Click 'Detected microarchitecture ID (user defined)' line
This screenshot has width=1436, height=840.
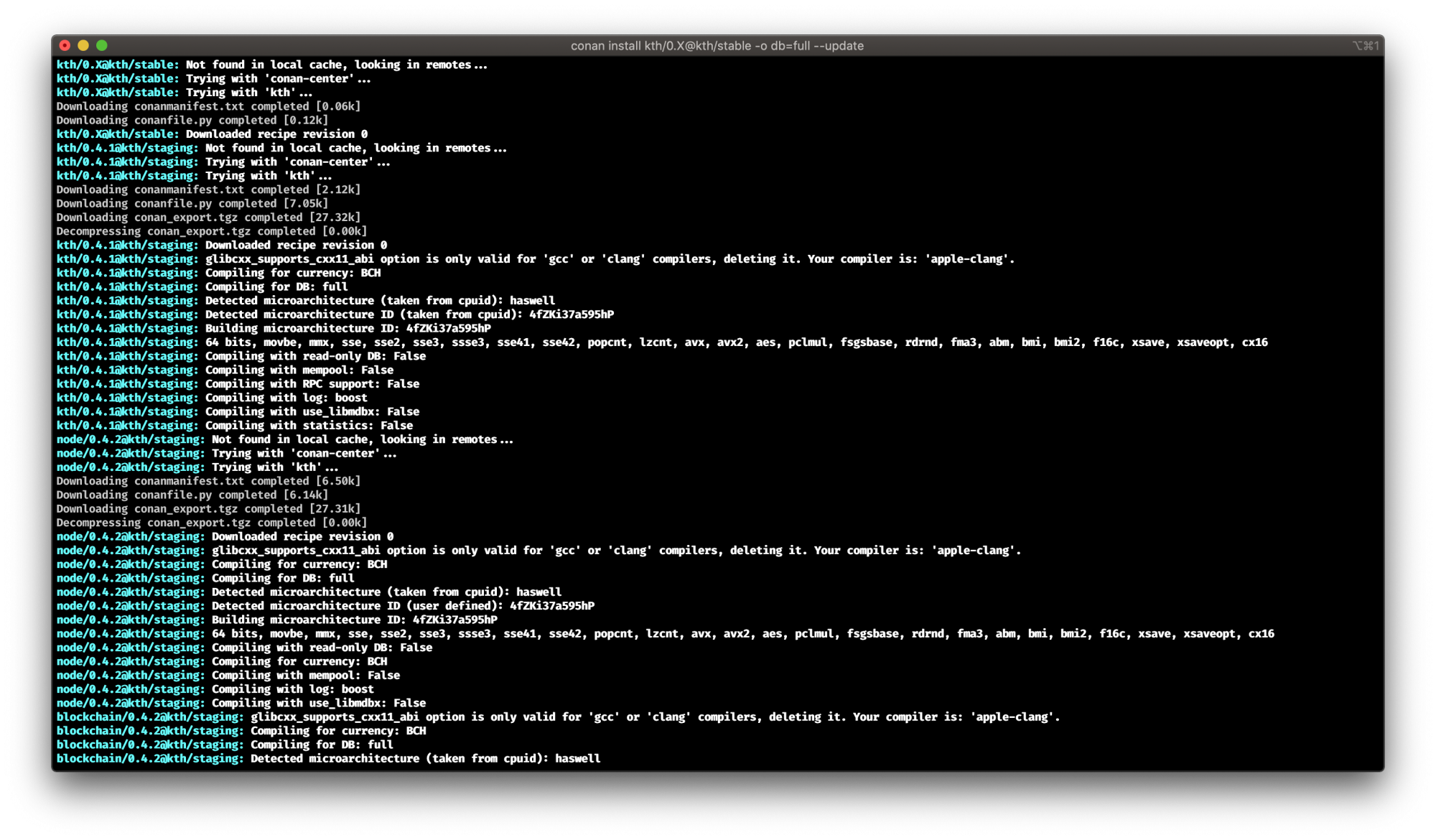pyautogui.click(x=326, y=606)
